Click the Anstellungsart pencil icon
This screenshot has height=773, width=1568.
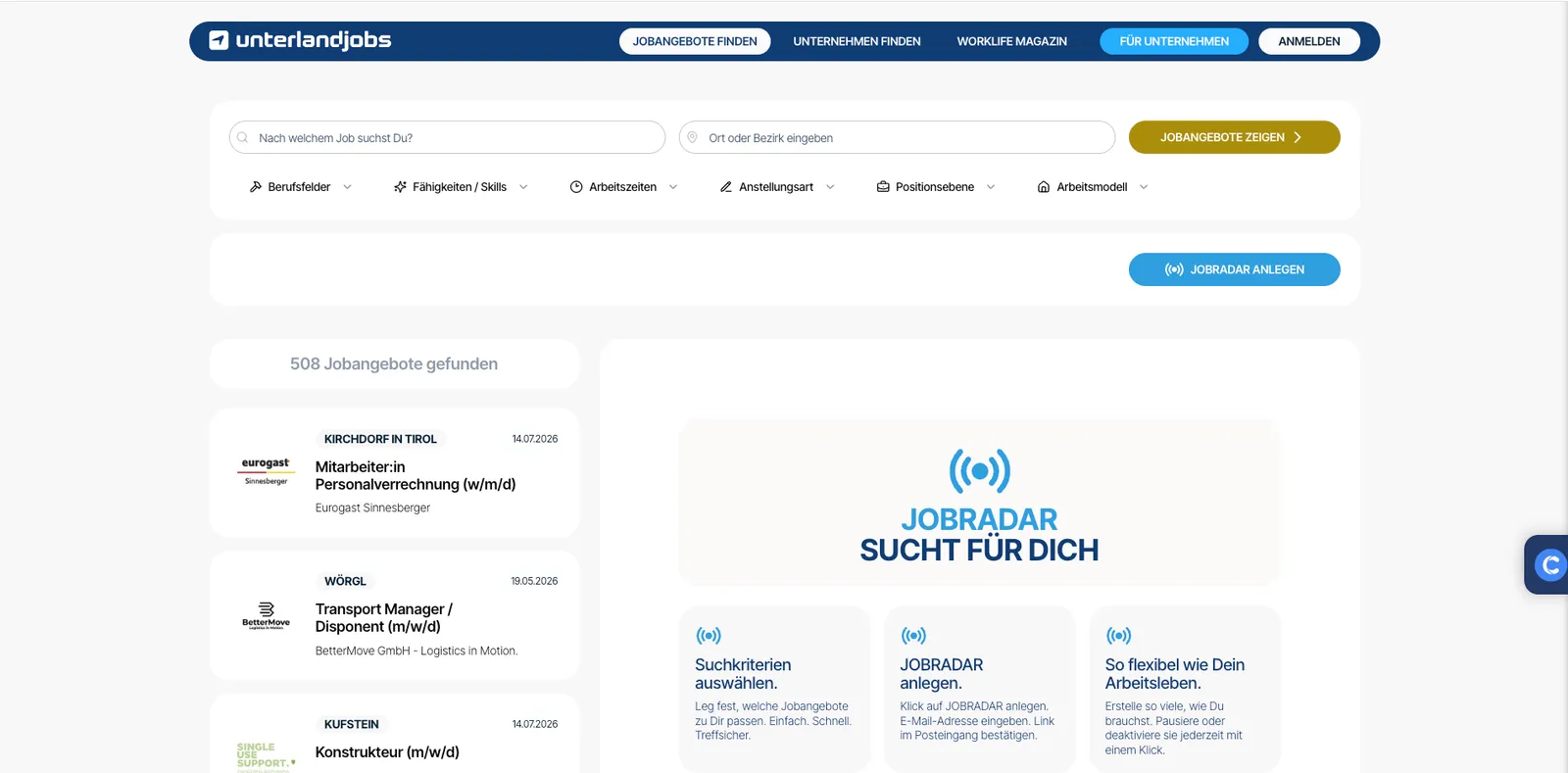(x=726, y=187)
